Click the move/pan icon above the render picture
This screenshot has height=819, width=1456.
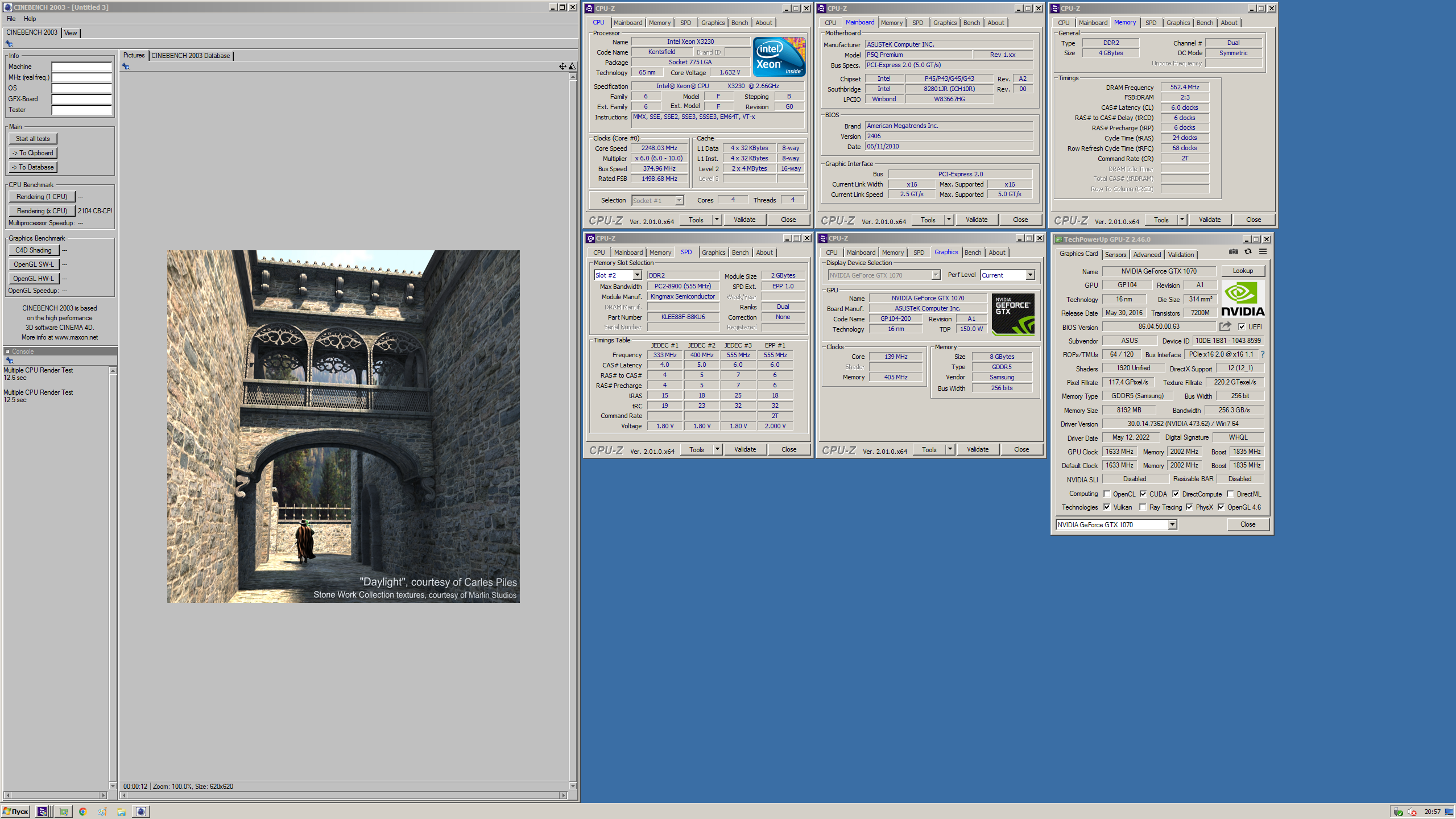(562, 67)
